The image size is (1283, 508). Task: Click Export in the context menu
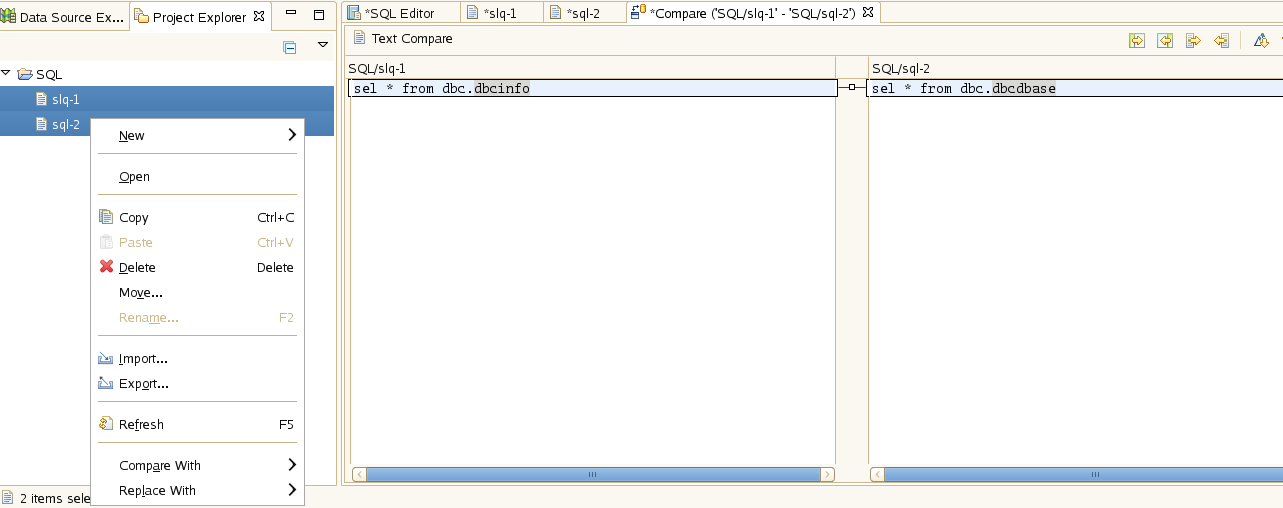tap(143, 383)
